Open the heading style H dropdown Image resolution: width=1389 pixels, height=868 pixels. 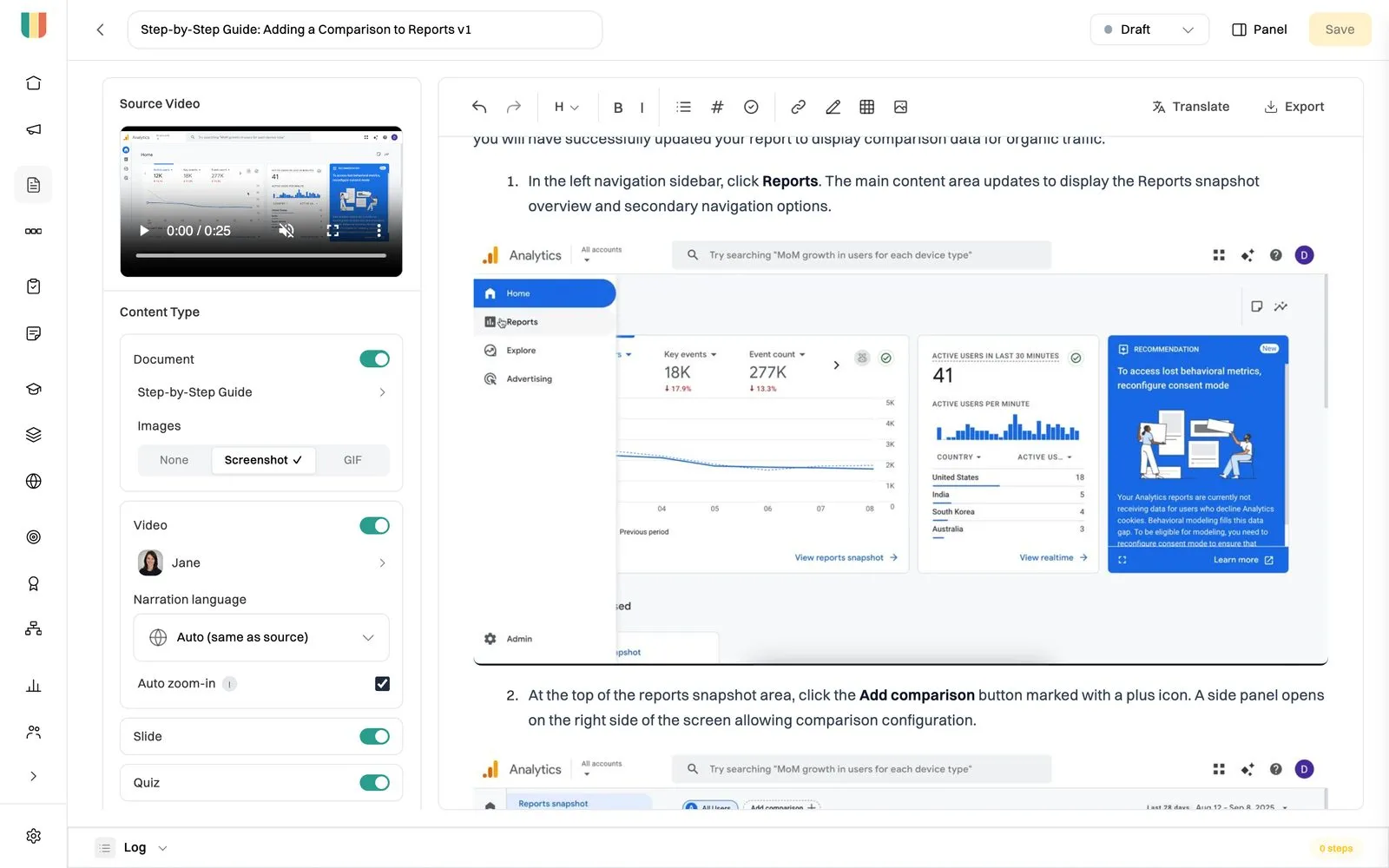click(x=566, y=107)
